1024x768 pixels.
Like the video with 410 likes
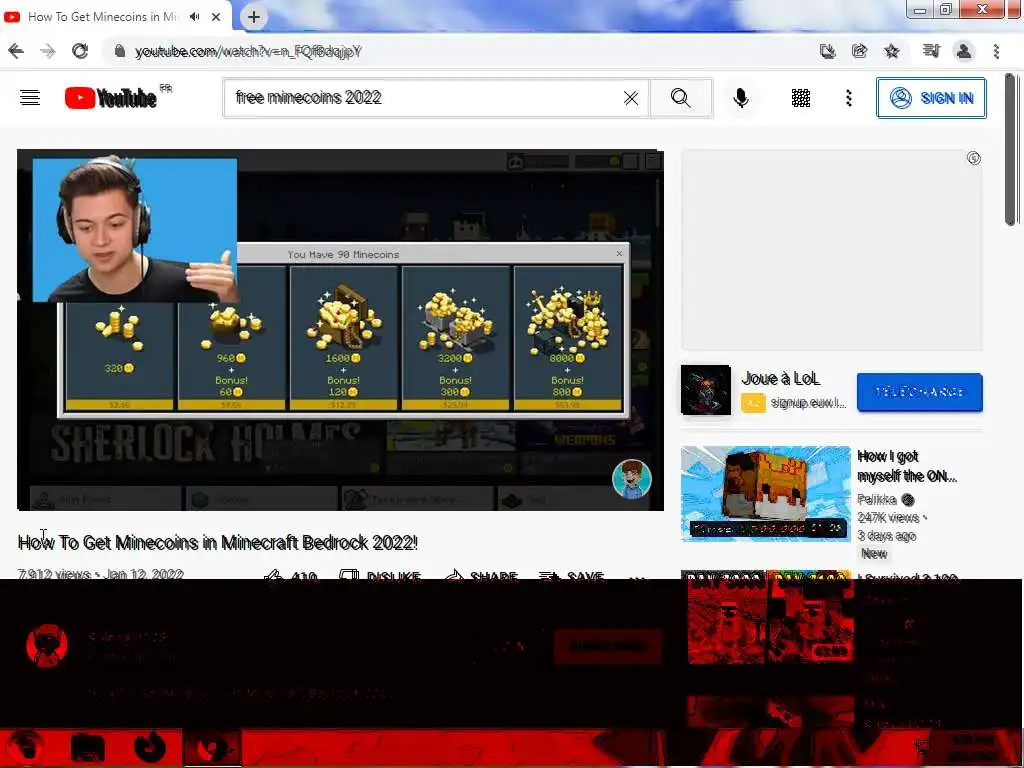pyautogui.click(x=291, y=577)
